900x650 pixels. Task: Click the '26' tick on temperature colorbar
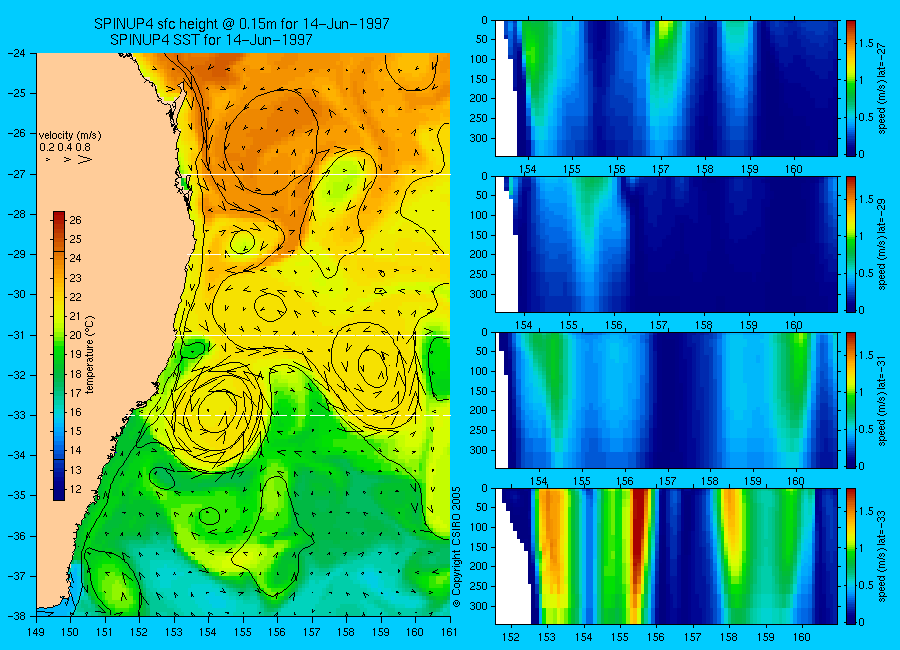click(75, 220)
